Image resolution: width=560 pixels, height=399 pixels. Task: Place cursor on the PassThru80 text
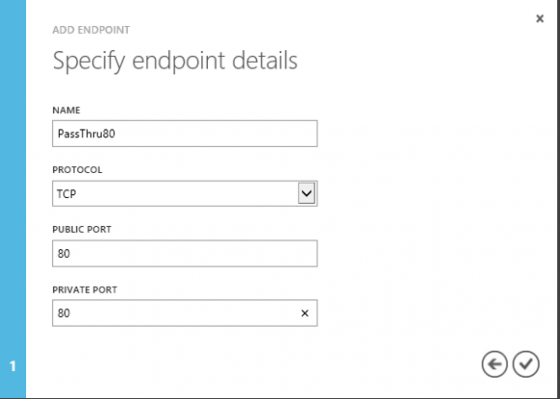tap(86, 134)
